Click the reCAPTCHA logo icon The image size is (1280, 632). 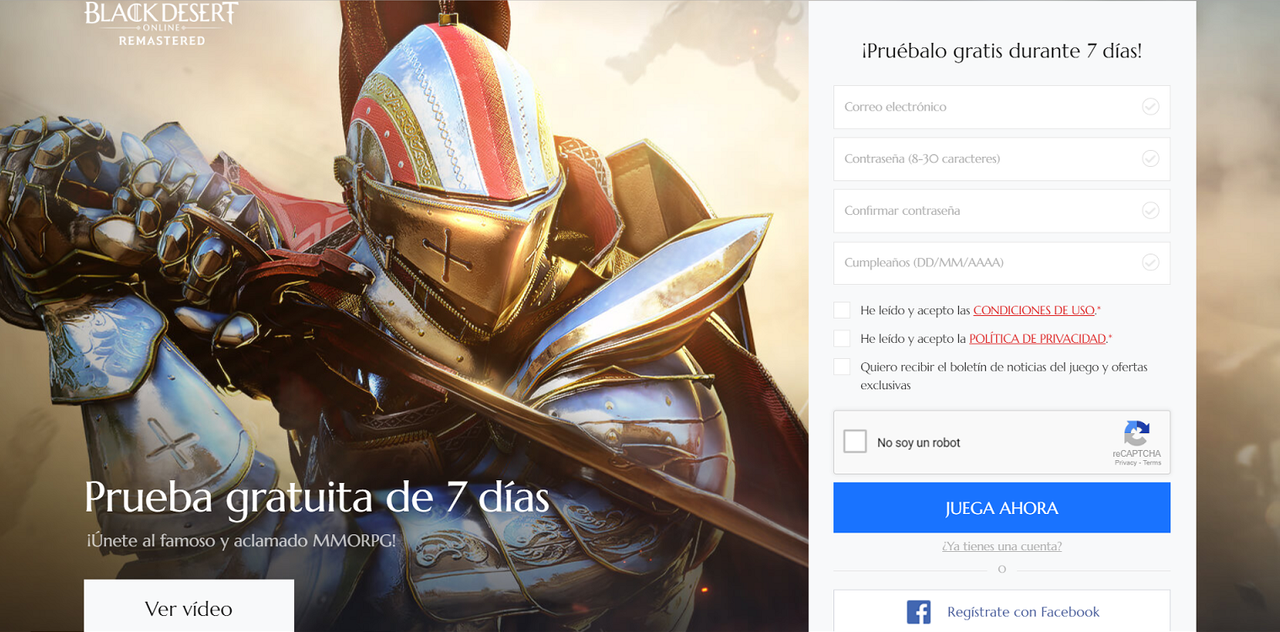coord(1137,433)
